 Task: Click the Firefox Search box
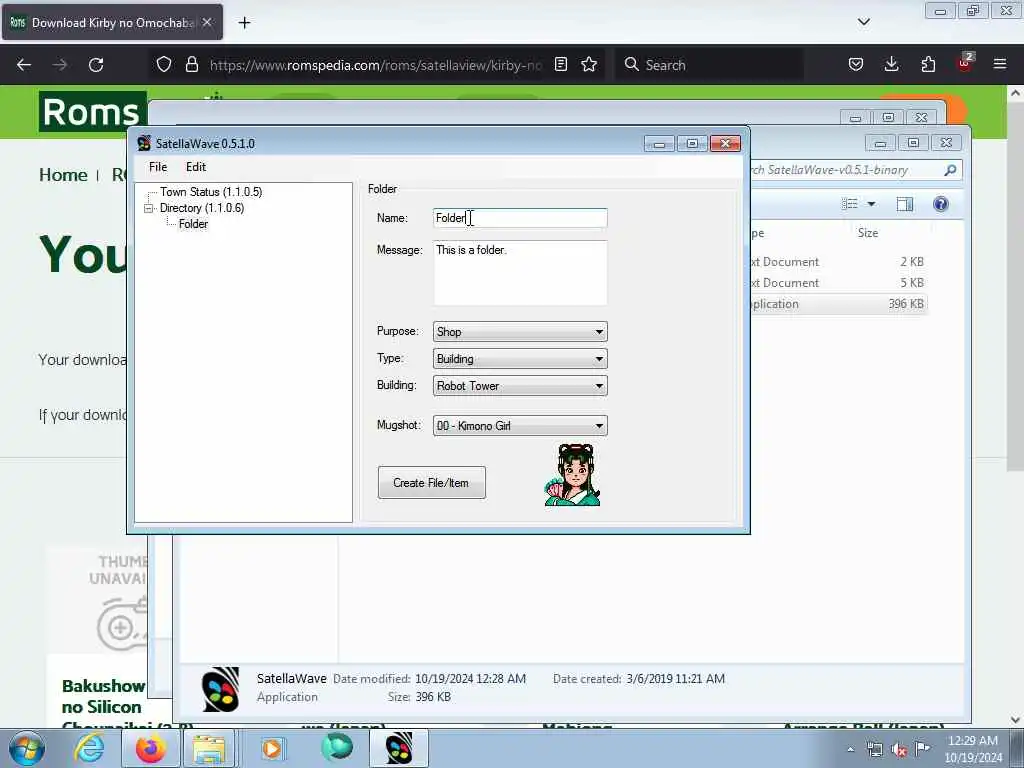click(x=709, y=65)
